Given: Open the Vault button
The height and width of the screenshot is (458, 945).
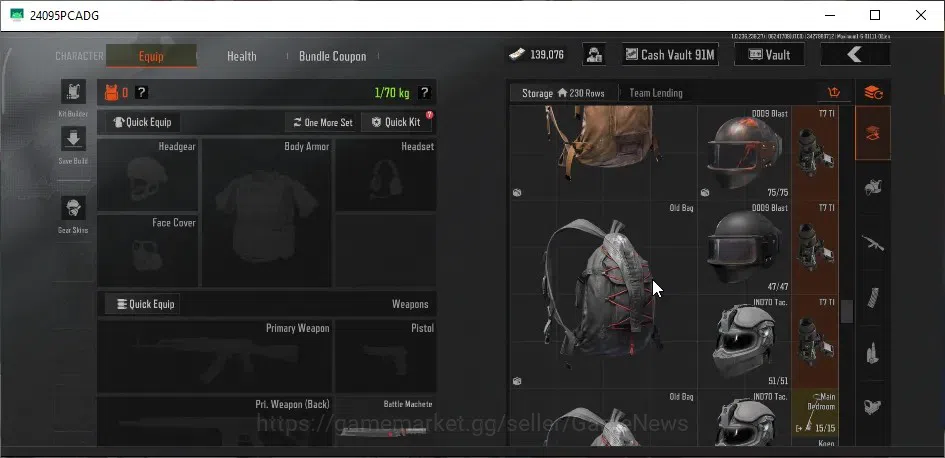Looking at the screenshot, I should point(769,55).
